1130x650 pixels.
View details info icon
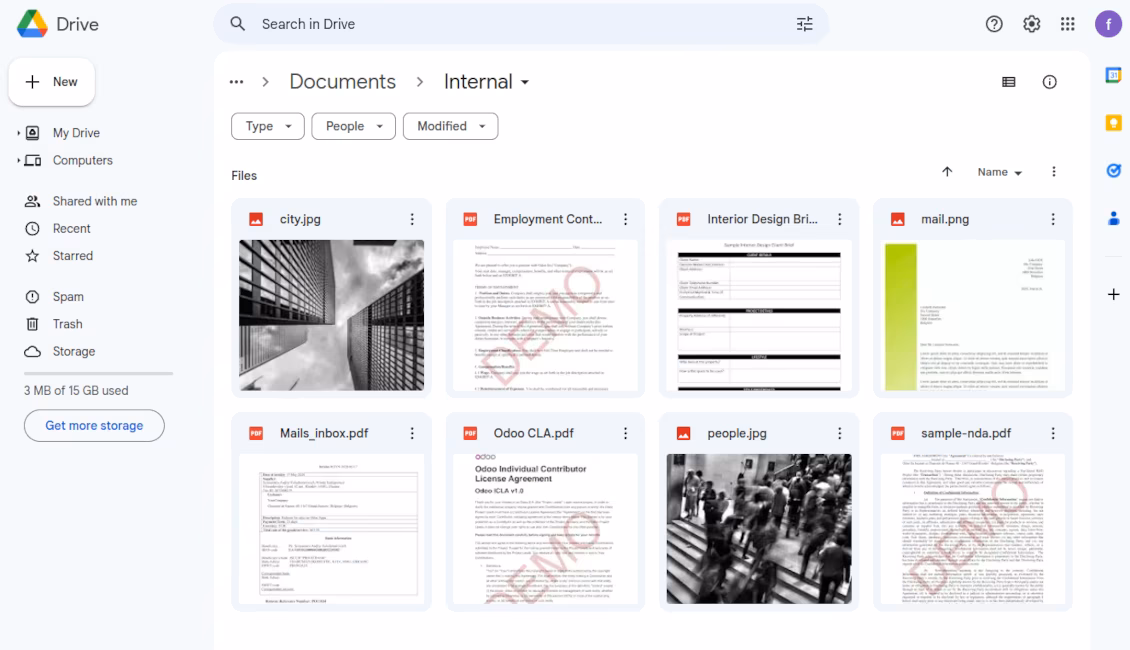[x=1049, y=82]
